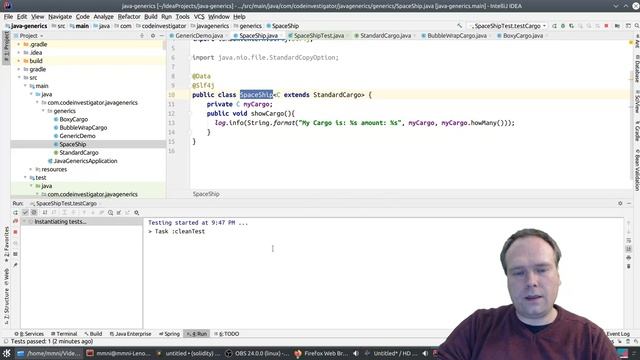Click the hammer Build Project icon
The image size is (640, 360).
(x=460, y=26)
